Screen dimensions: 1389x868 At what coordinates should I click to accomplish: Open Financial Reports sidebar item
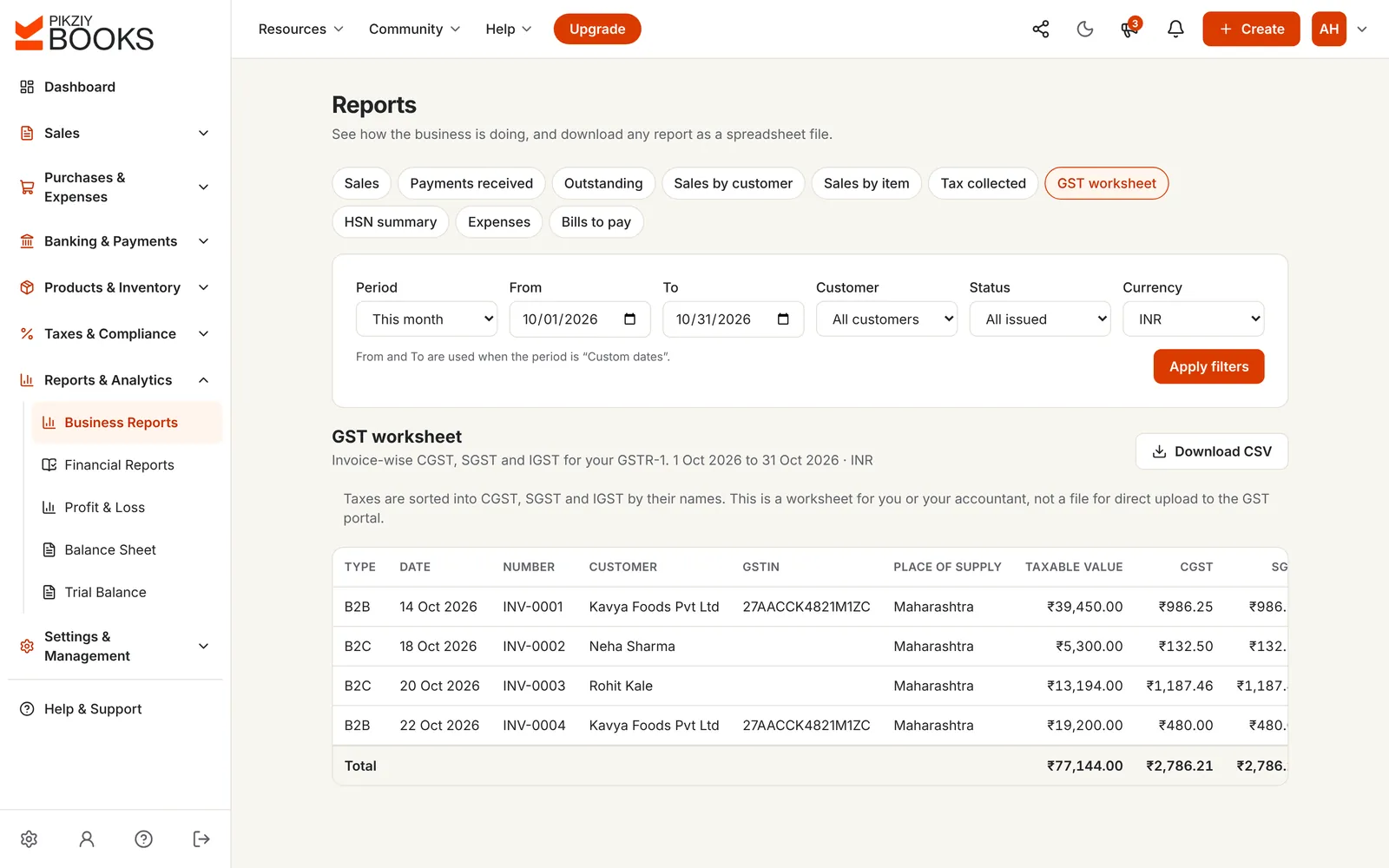[x=127, y=465]
